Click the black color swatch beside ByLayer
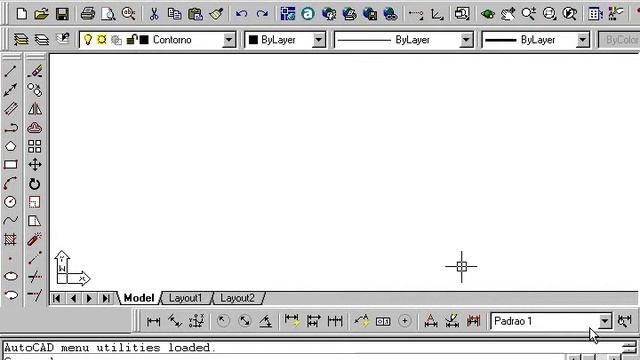The height and width of the screenshot is (360, 640). (x=253, y=40)
